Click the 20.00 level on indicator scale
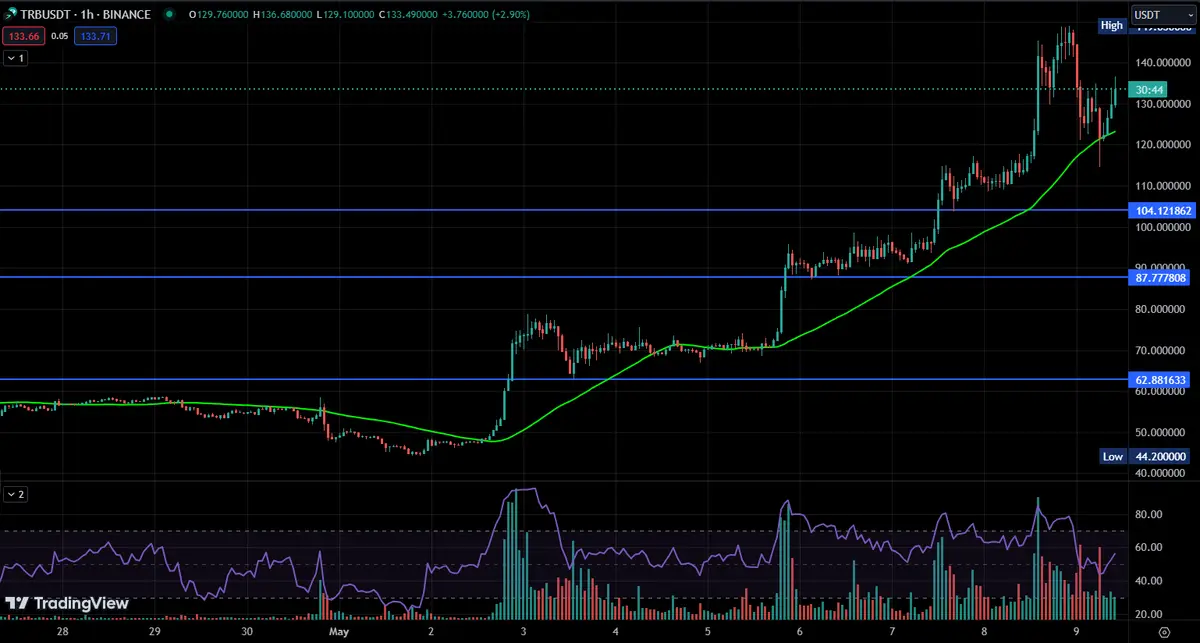 pyautogui.click(x=1148, y=614)
